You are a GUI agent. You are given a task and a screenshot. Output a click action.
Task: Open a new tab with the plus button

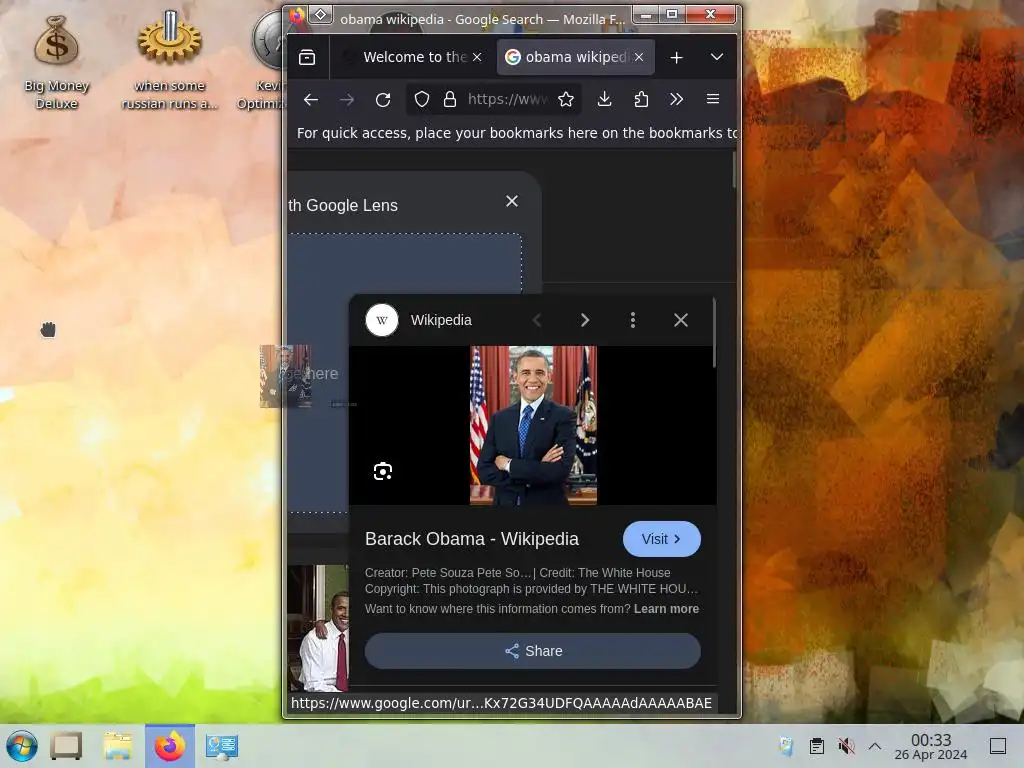(677, 57)
